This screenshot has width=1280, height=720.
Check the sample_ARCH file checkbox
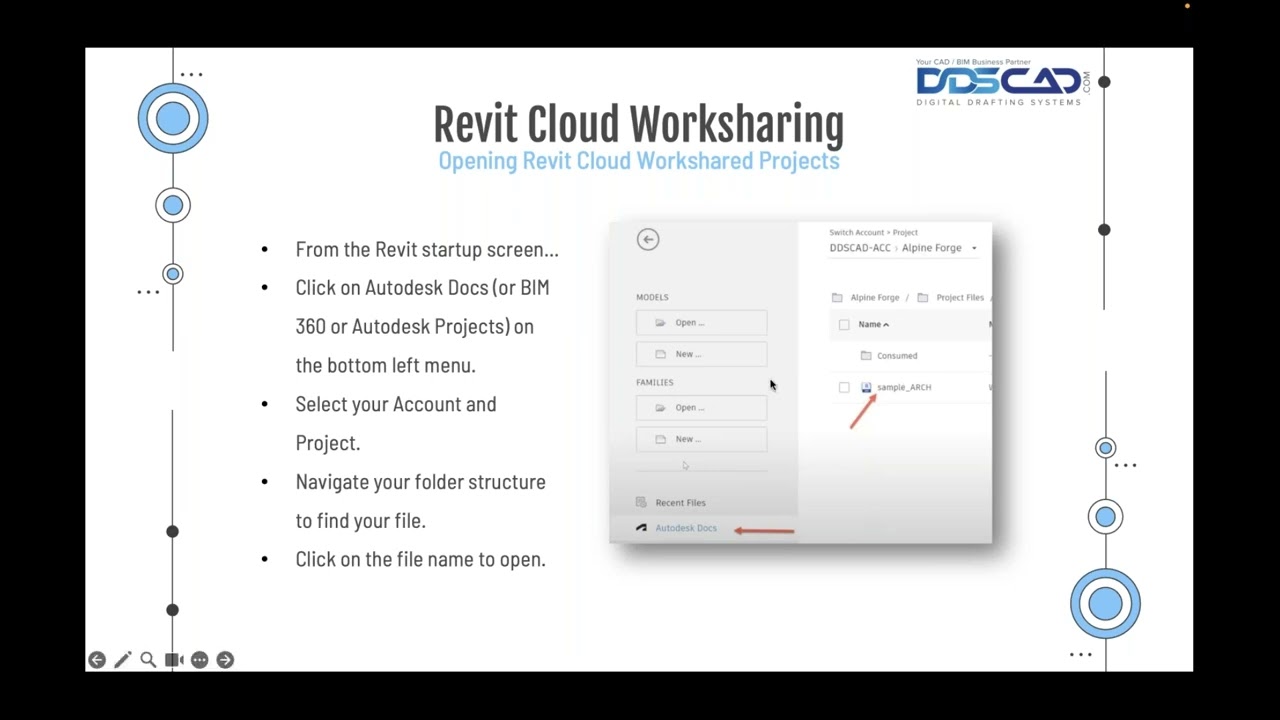coord(844,387)
